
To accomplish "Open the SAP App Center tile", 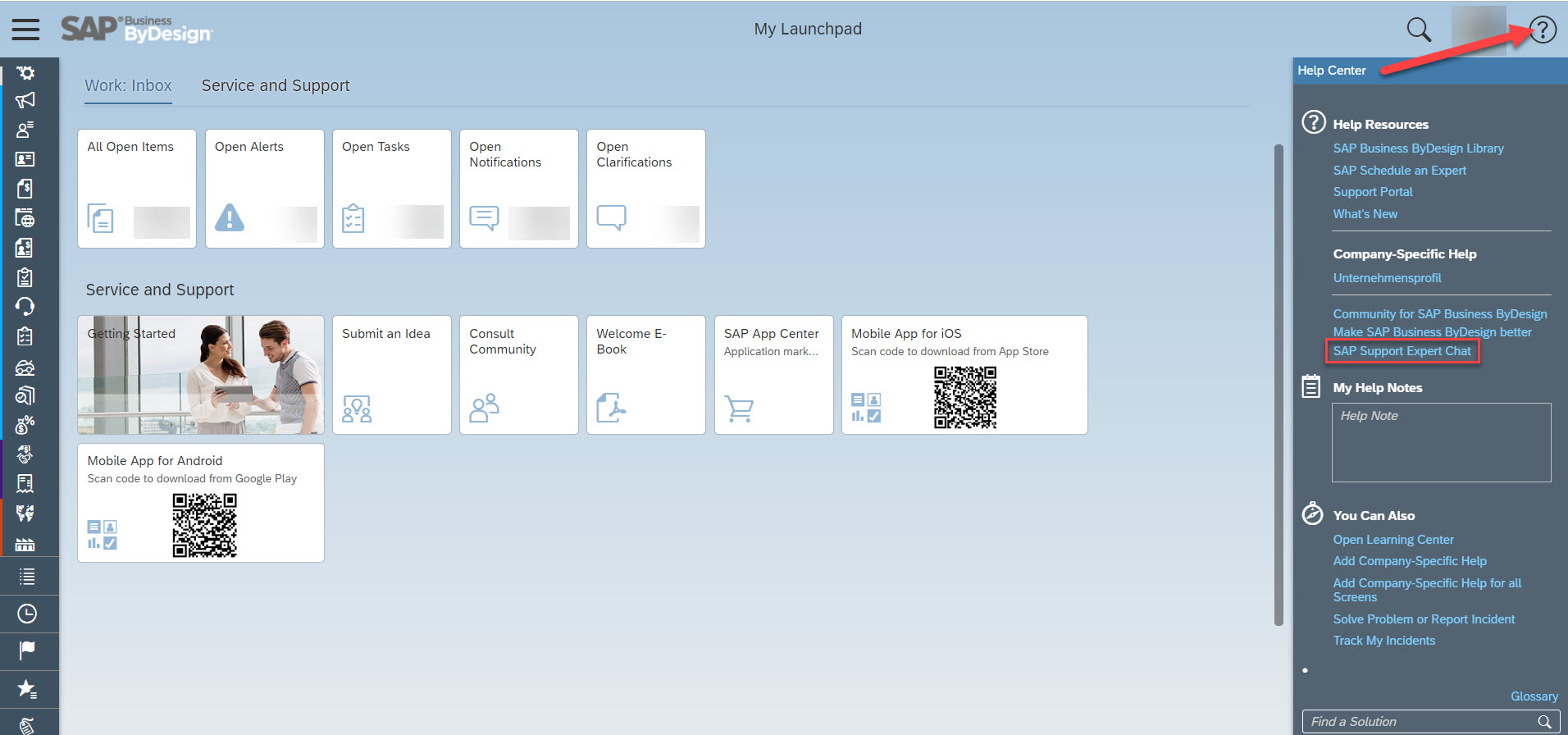I will [774, 375].
